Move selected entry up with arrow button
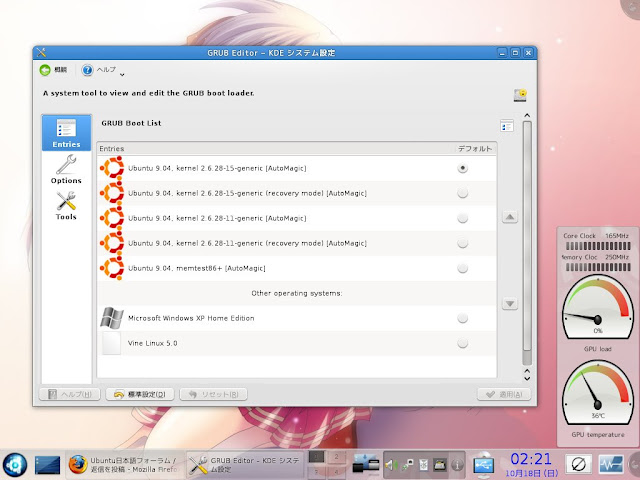 pos(510,217)
